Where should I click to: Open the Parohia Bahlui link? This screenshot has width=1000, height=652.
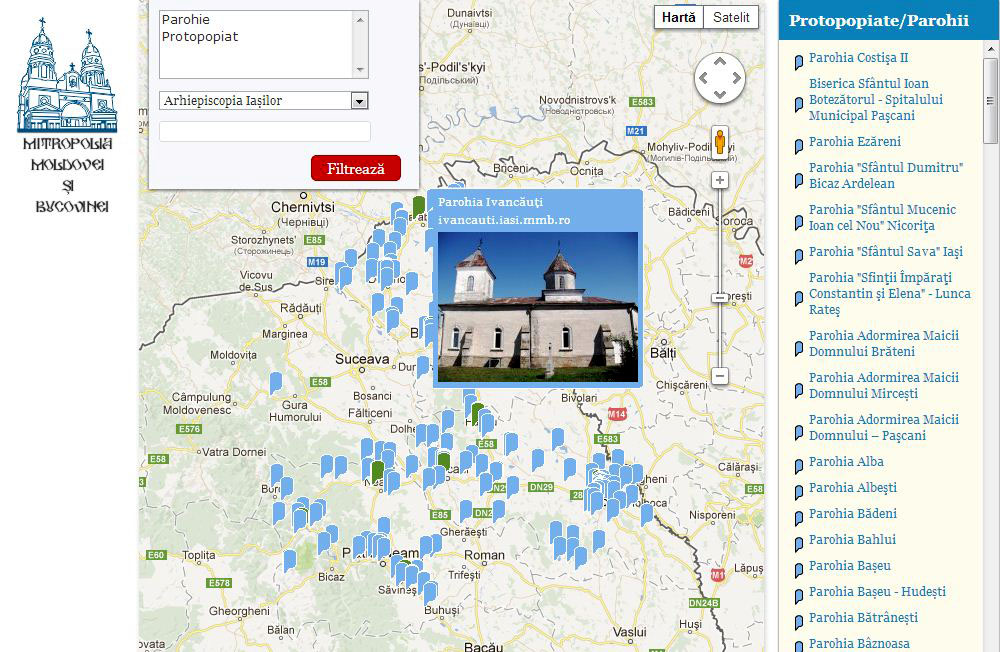[x=852, y=540]
